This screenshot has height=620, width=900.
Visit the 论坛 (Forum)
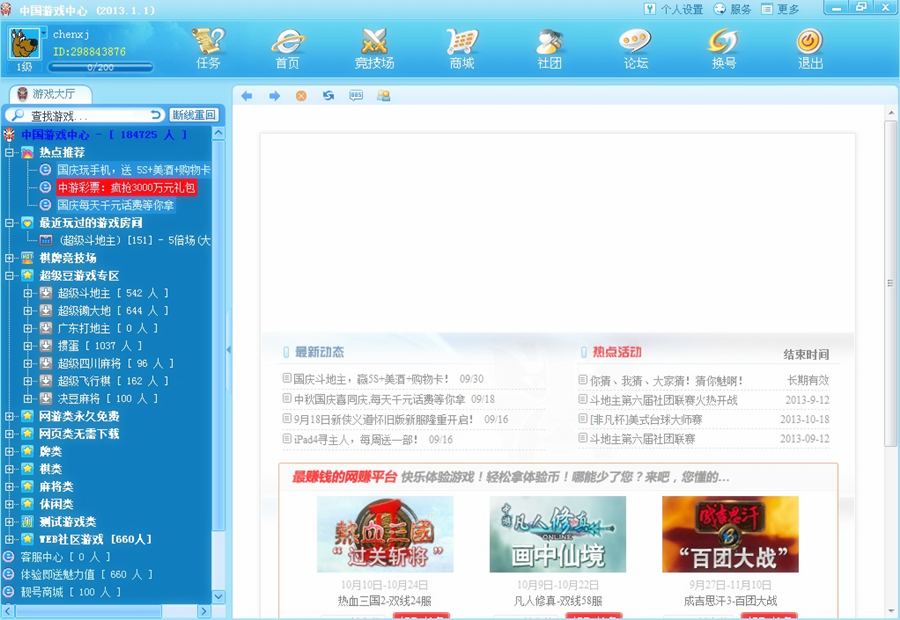pyautogui.click(x=635, y=47)
